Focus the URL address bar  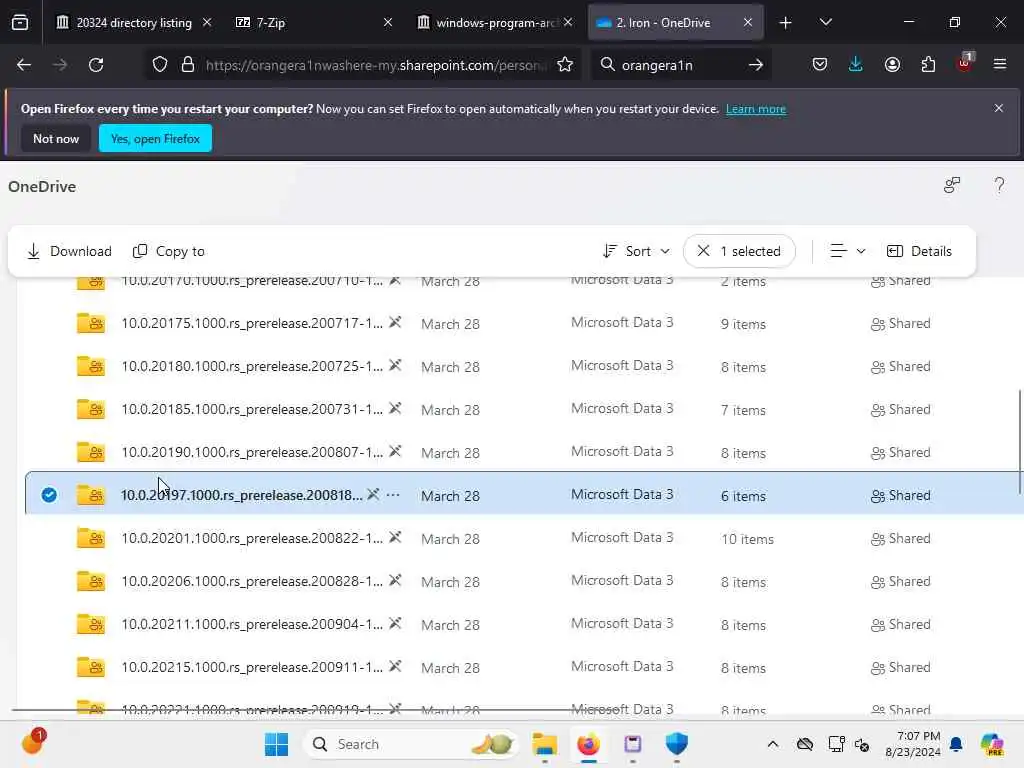coord(375,65)
